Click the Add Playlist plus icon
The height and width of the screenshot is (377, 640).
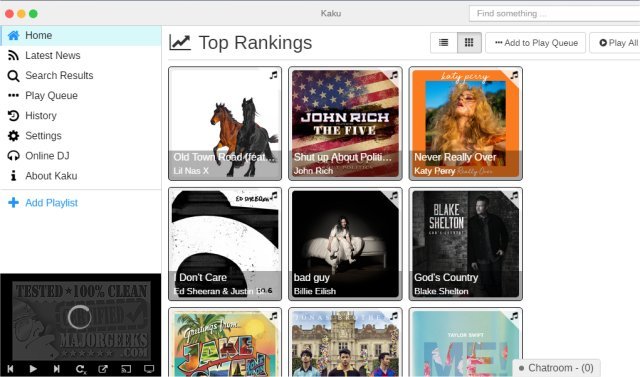tap(13, 203)
